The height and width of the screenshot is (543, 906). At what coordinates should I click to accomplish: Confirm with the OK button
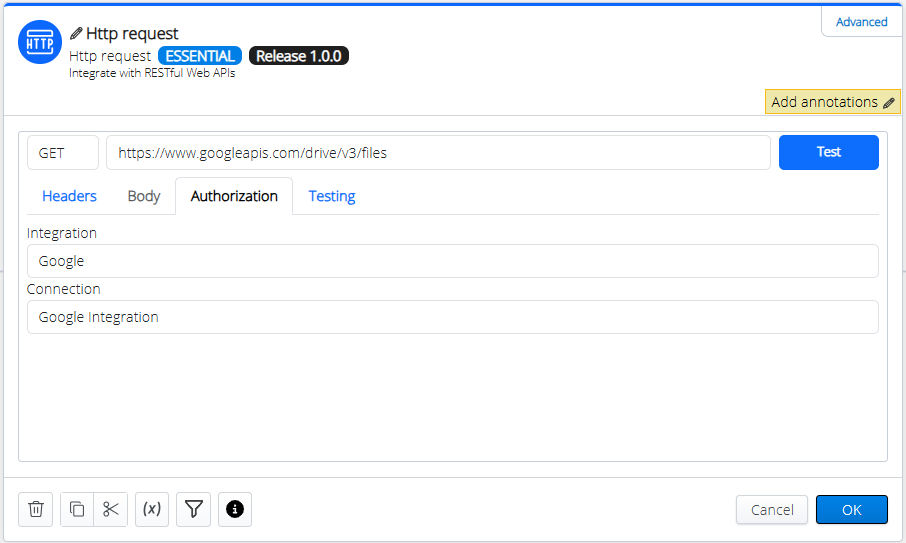coord(852,509)
